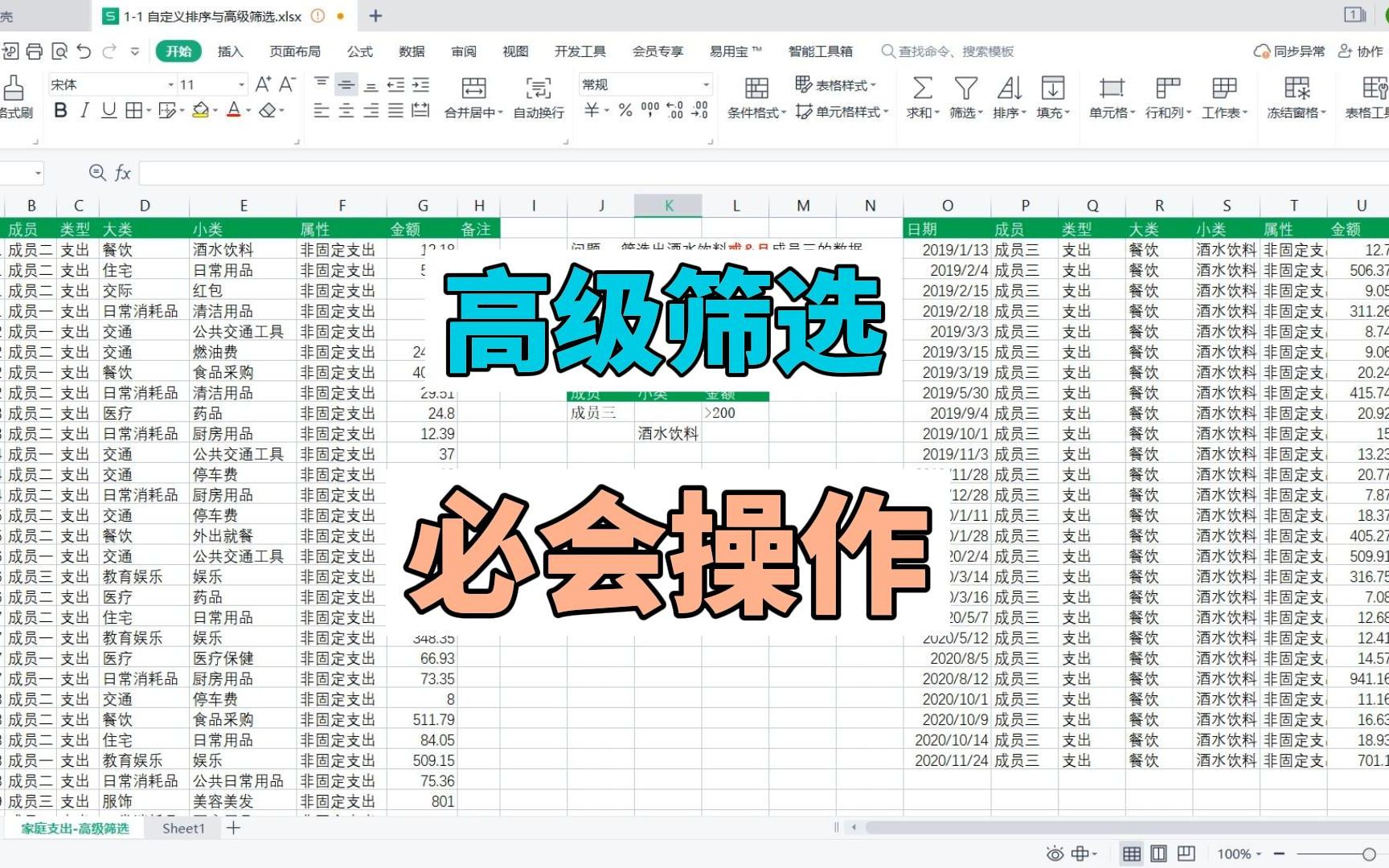Click the Wrap Text (自动换行) icon
Viewport: 1389px width, 868px height.
pos(539,88)
